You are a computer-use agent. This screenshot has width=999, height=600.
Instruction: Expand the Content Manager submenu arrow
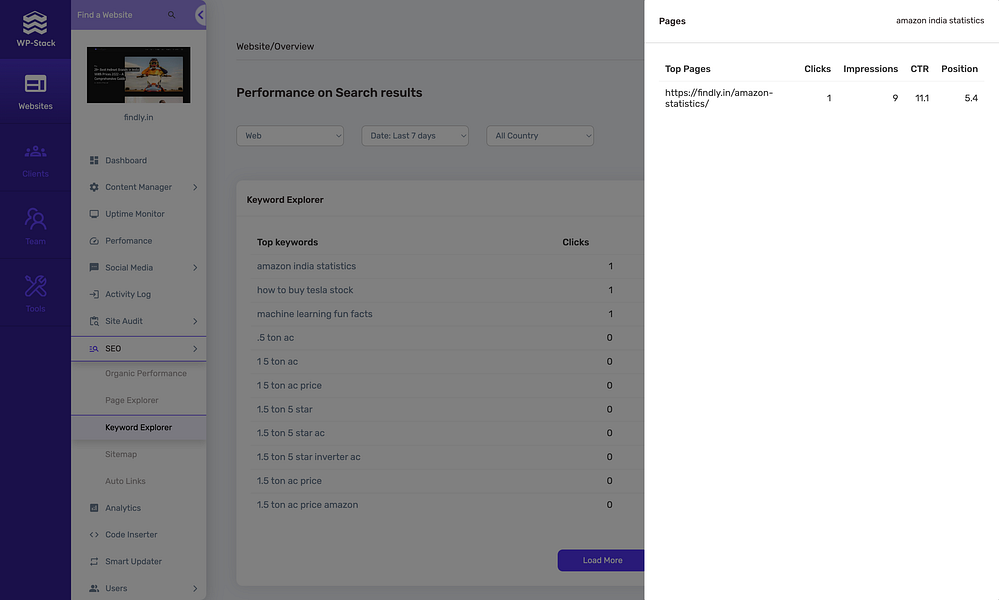[195, 187]
